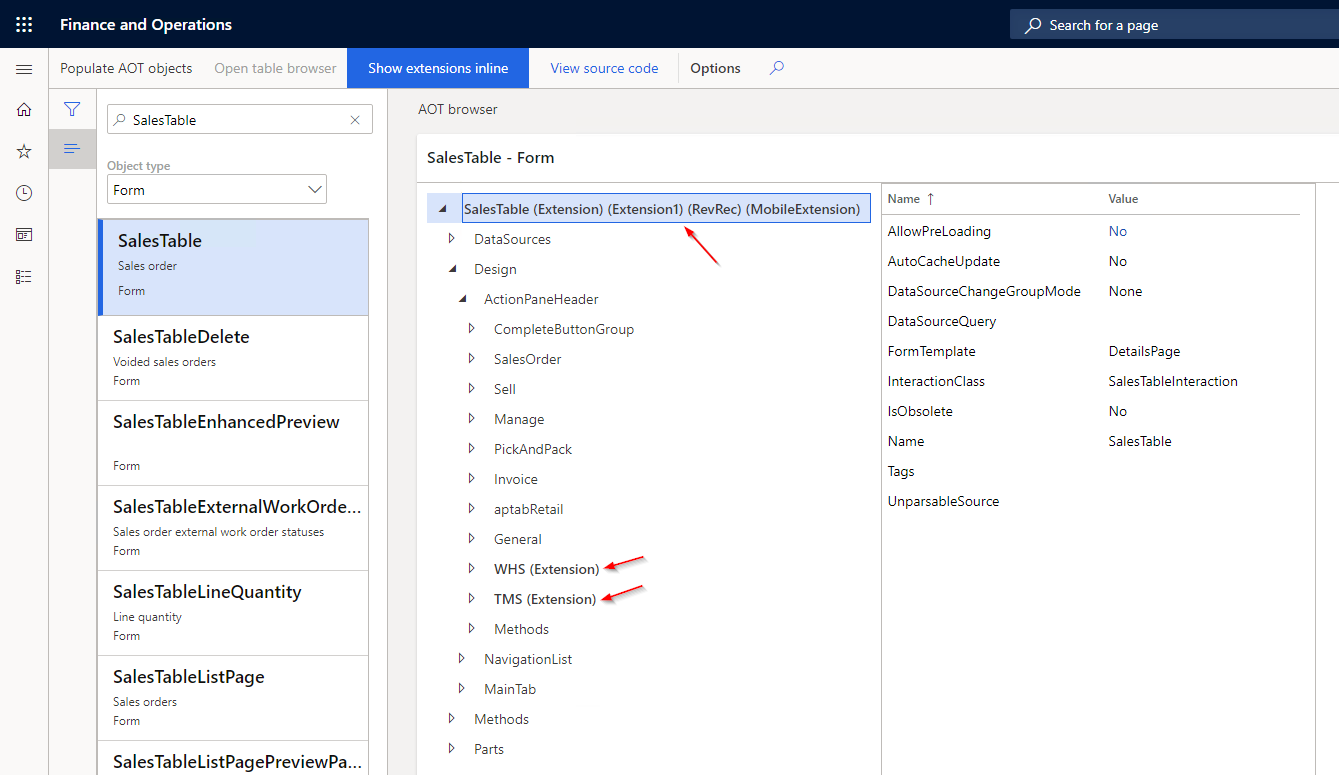Click the action bar search magnifier
The image size is (1339, 775).
click(x=777, y=68)
